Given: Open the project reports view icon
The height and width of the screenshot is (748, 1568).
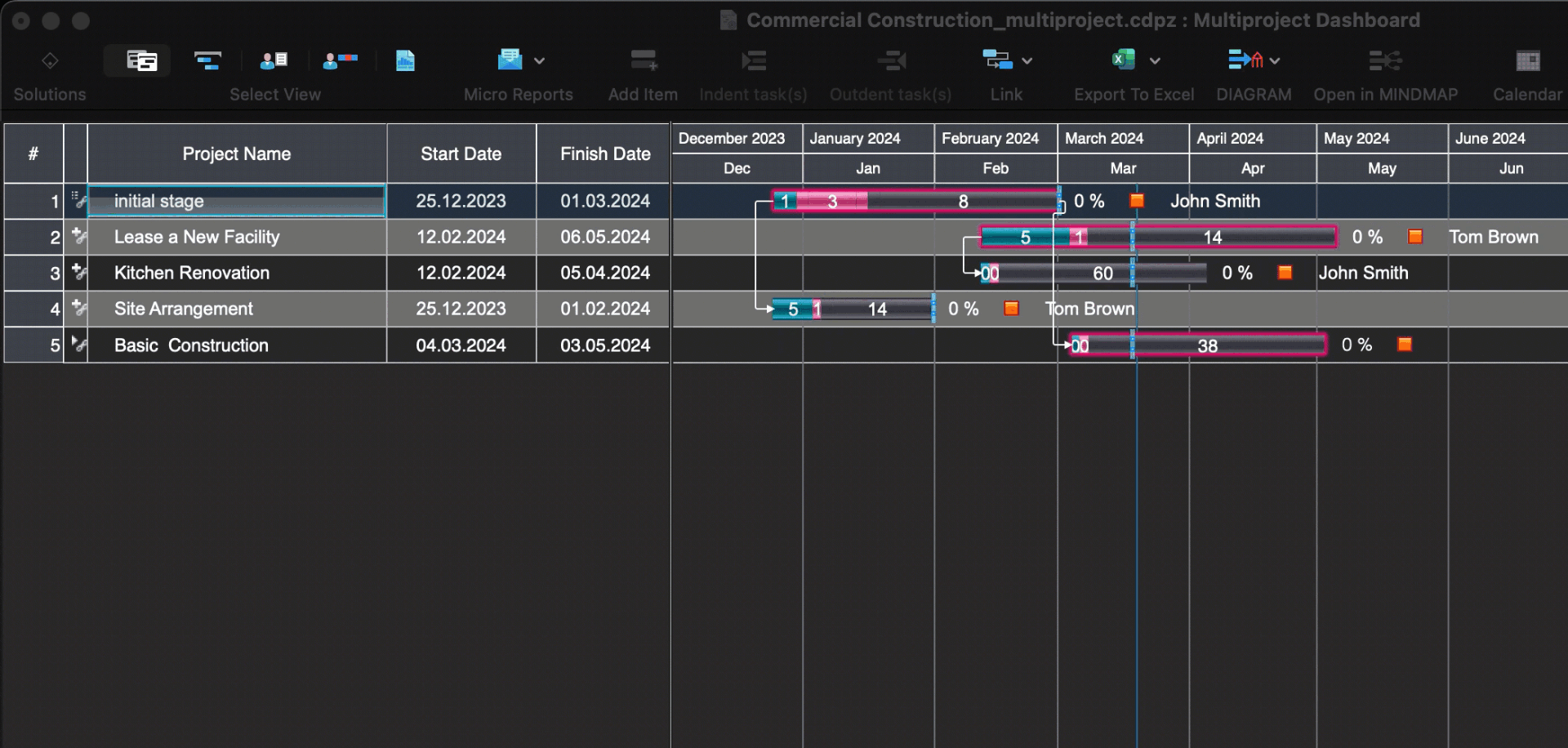Looking at the screenshot, I should point(405,60).
